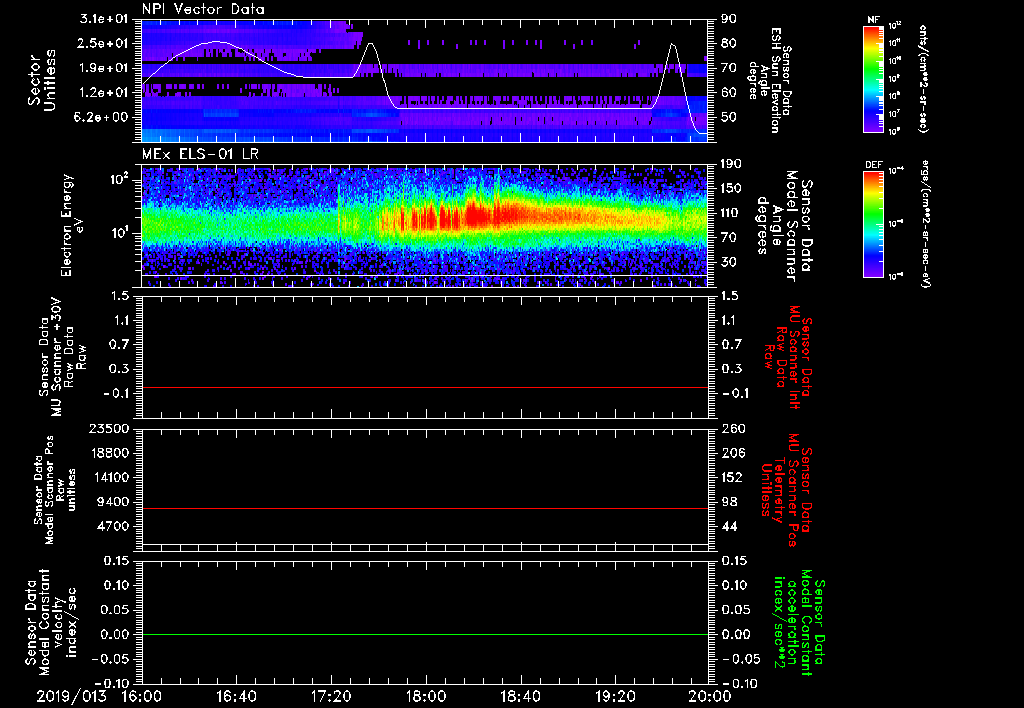Click the red "MU Scanner Inh Raw Data" label

[788, 358]
